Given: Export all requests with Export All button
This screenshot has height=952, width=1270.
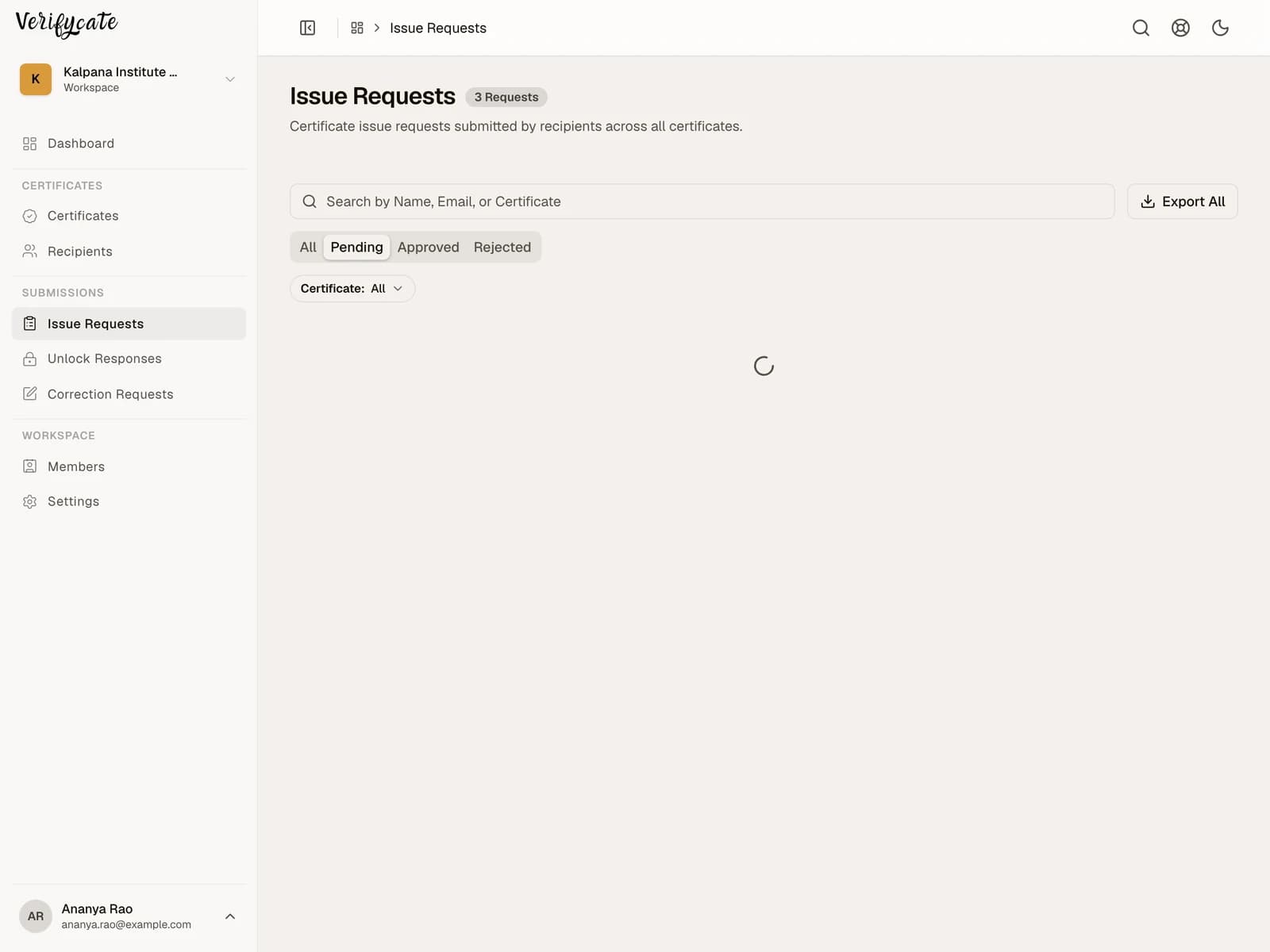Looking at the screenshot, I should click(1182, 202).
